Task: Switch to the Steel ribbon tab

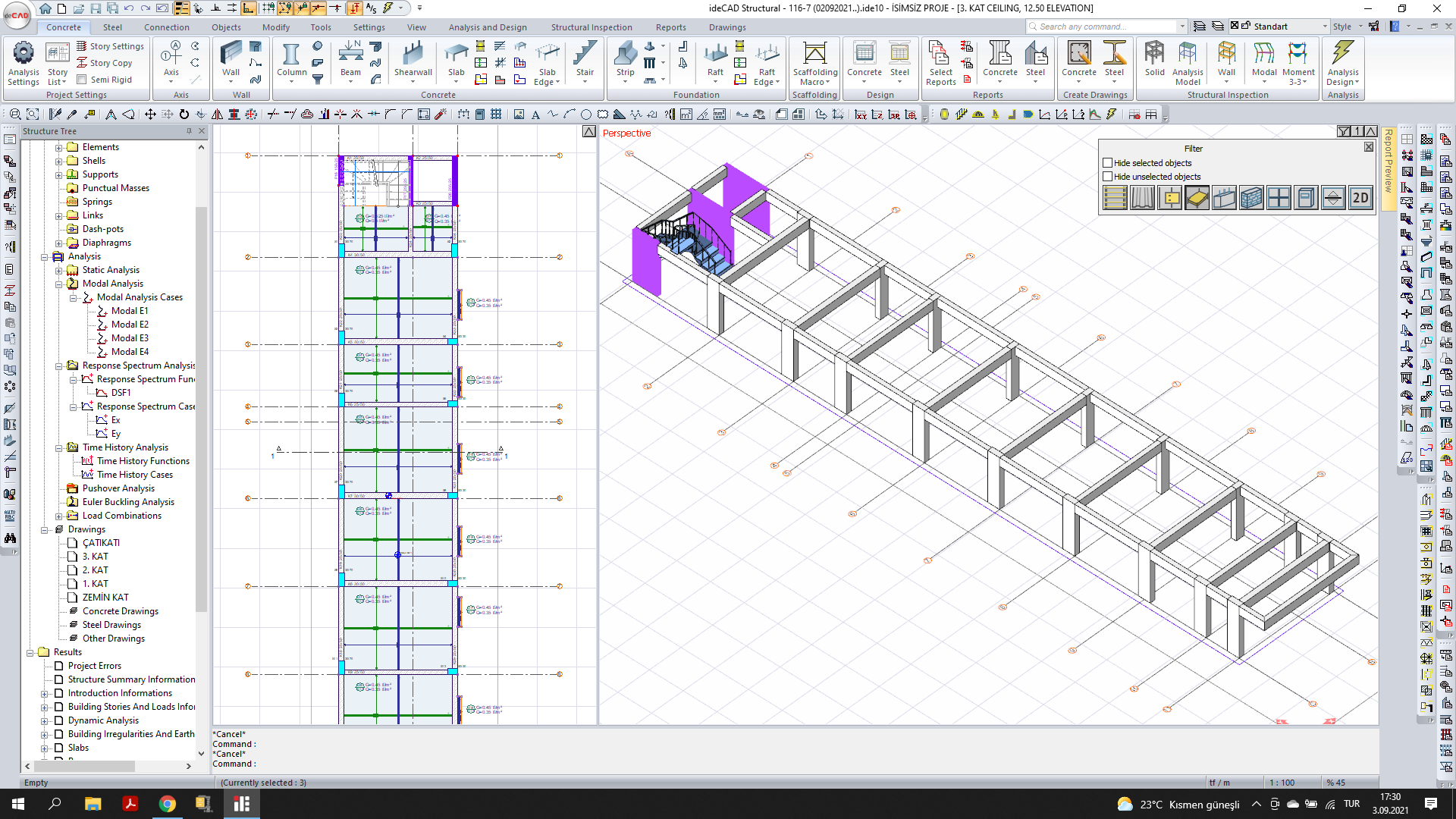Action: click(x=112, y=27)
